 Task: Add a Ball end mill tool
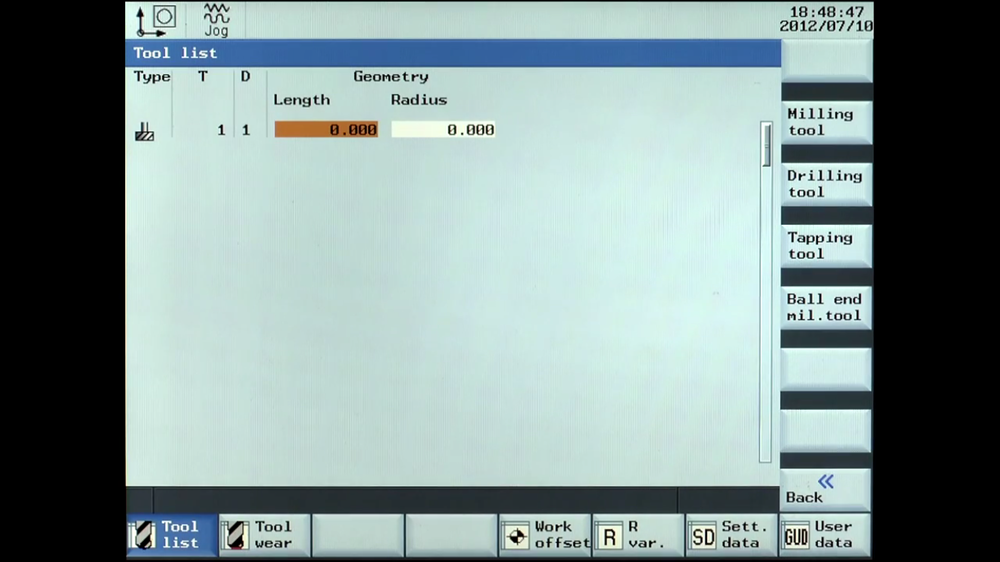pyautogui.click(x=826, y=307)
